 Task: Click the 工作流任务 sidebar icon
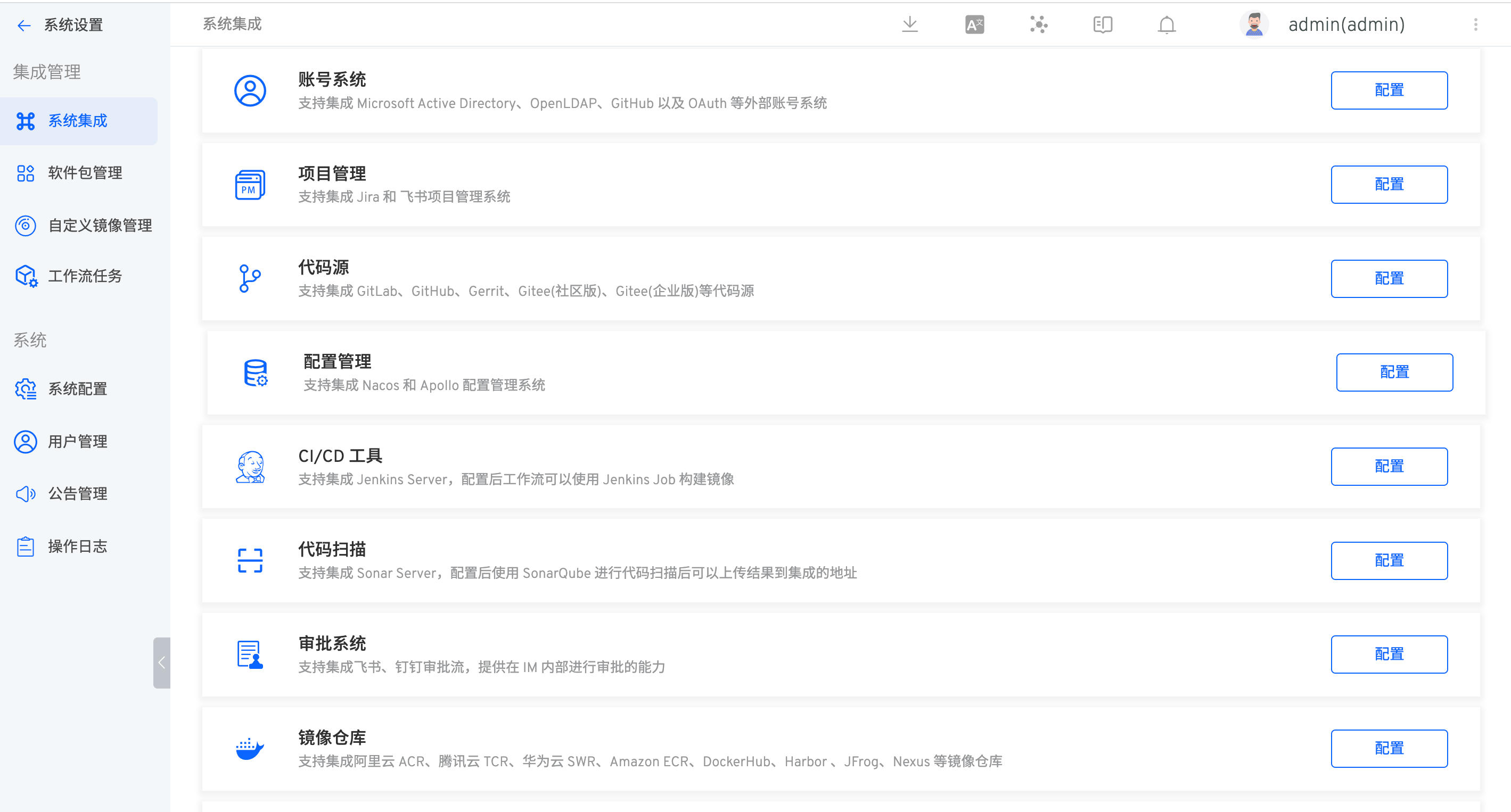click(27, 276)
